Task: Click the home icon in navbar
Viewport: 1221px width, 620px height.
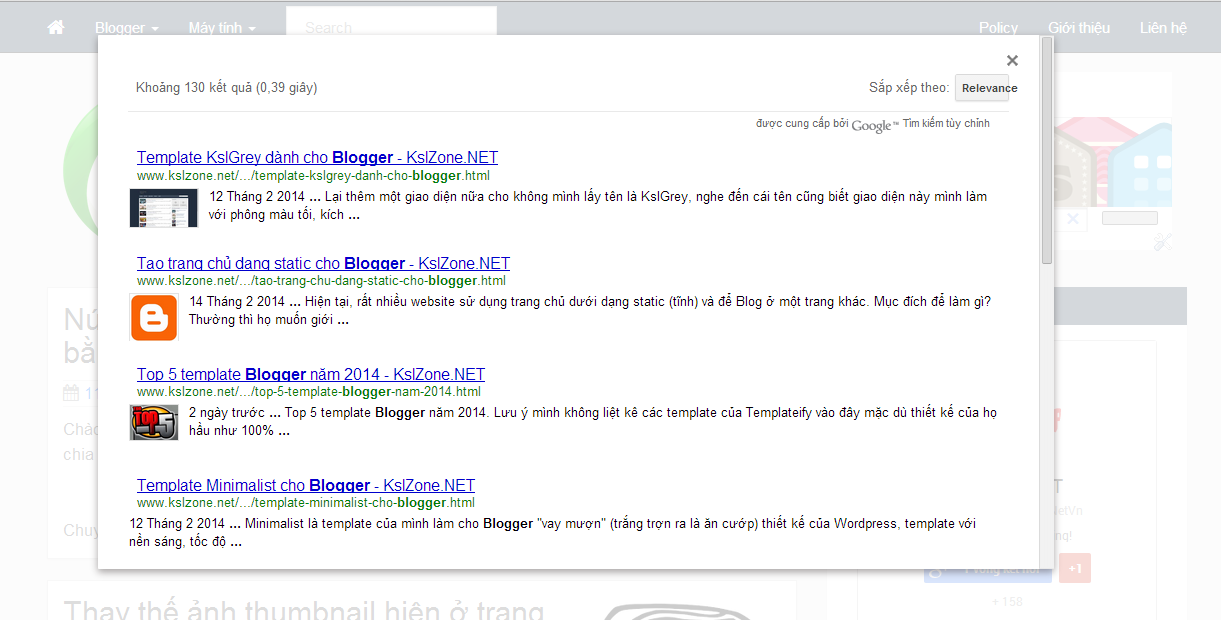Action: click(x=56, y=28)
